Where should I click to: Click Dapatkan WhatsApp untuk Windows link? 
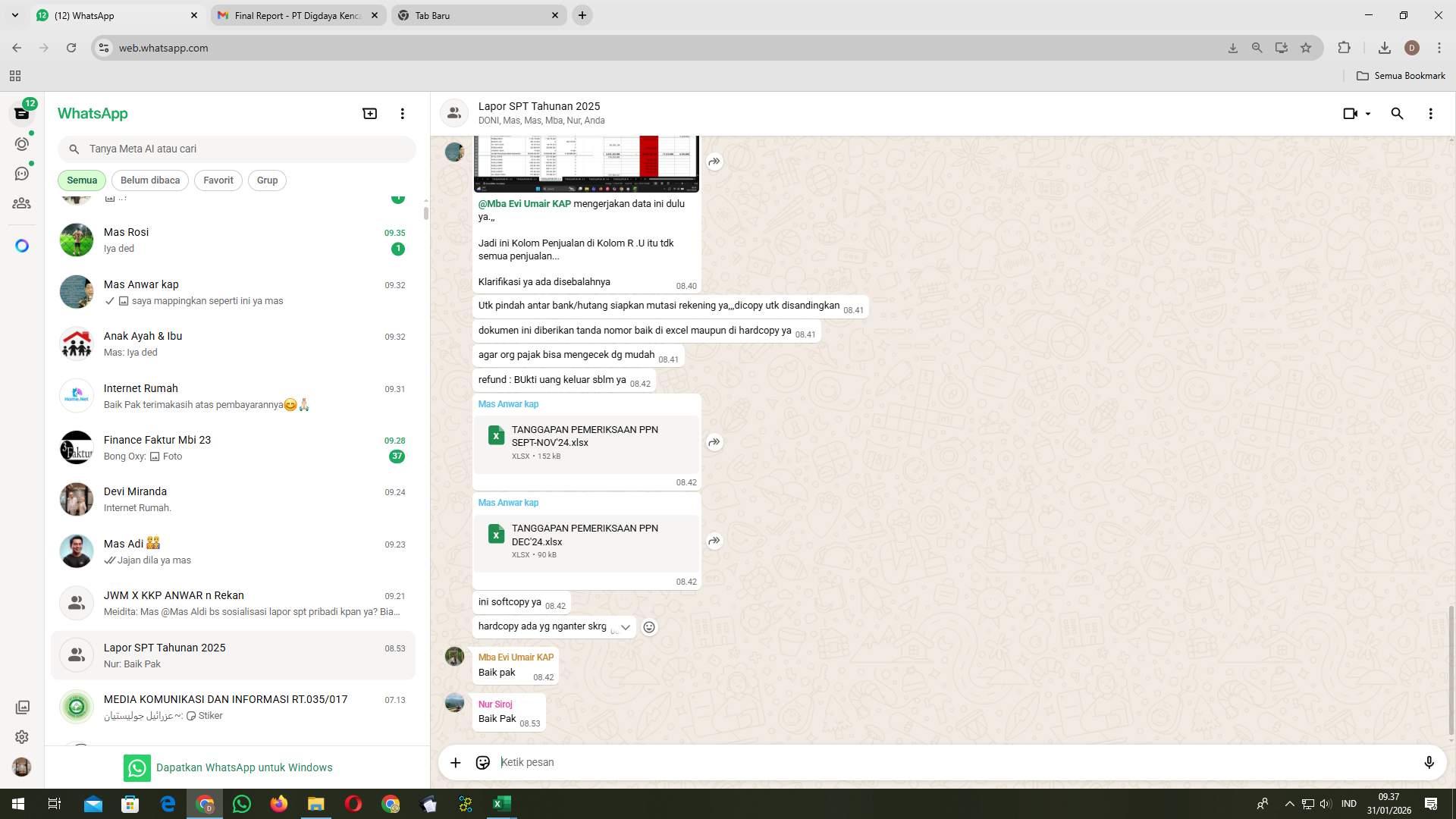pos(244,767)
